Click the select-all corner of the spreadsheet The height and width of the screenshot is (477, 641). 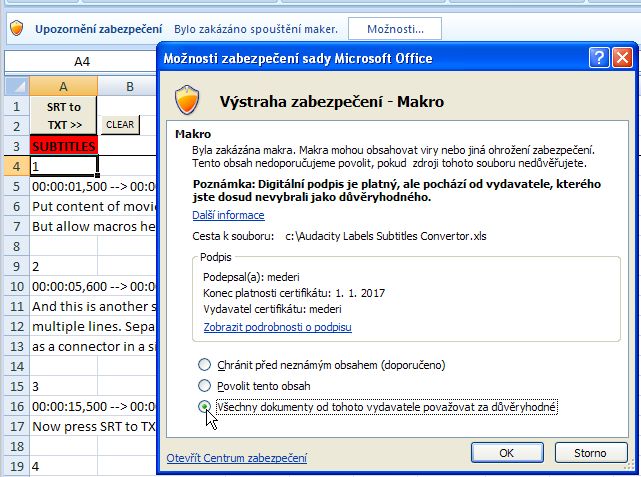(17, 86)
